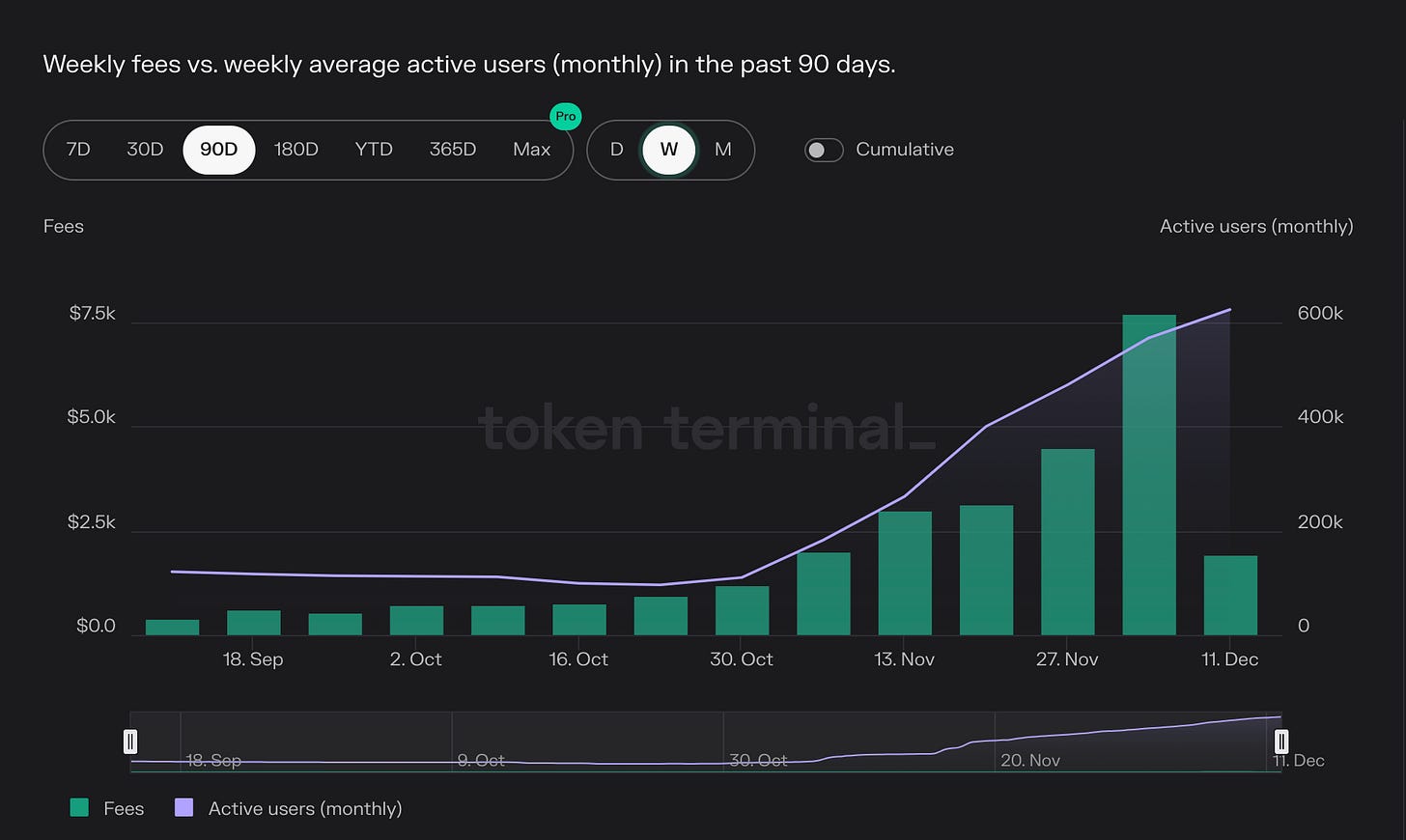Switch to daily (D) granularity
This screenshot has width=1406, height=840.
[617, 150]
